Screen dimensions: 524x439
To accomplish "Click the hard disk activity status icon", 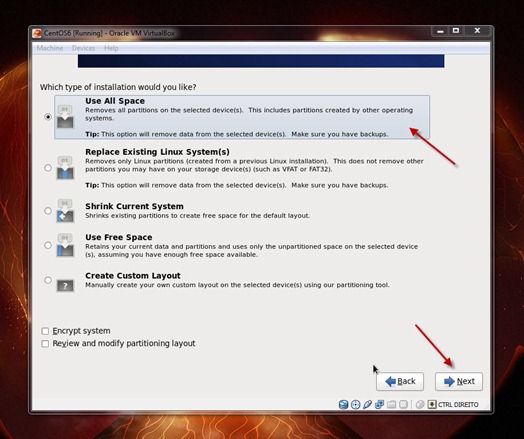I will tap(343, 405).
